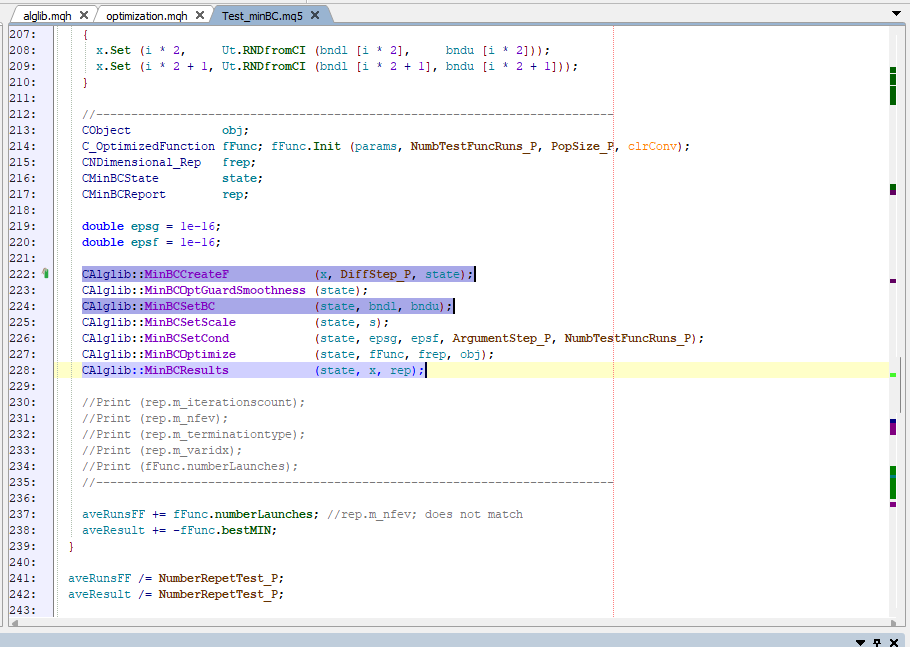
Task: Click CAlglib::MinBCCreateF on line 222
Action: click(155, 274)
